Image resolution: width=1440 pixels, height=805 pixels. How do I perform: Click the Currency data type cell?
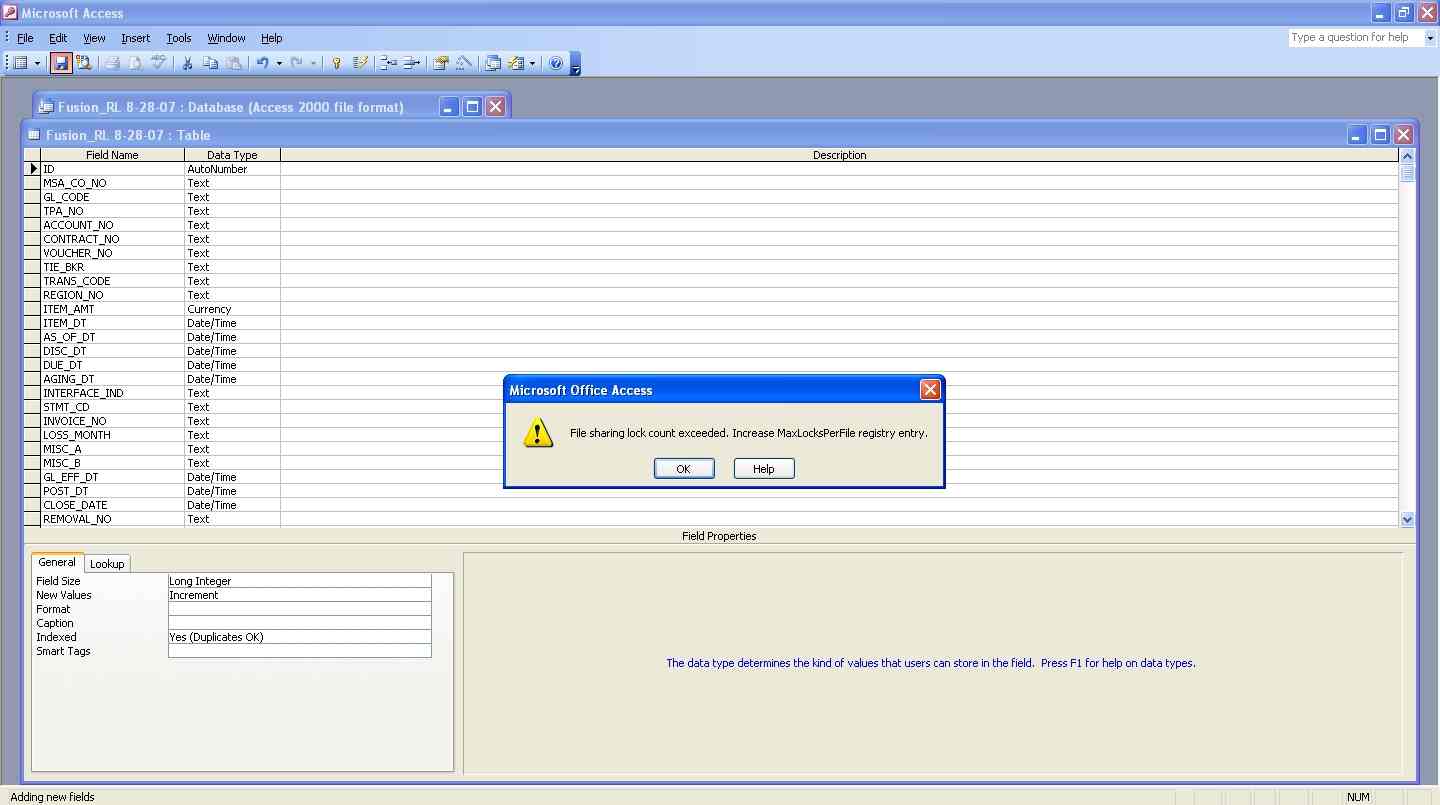coord(232,309)
